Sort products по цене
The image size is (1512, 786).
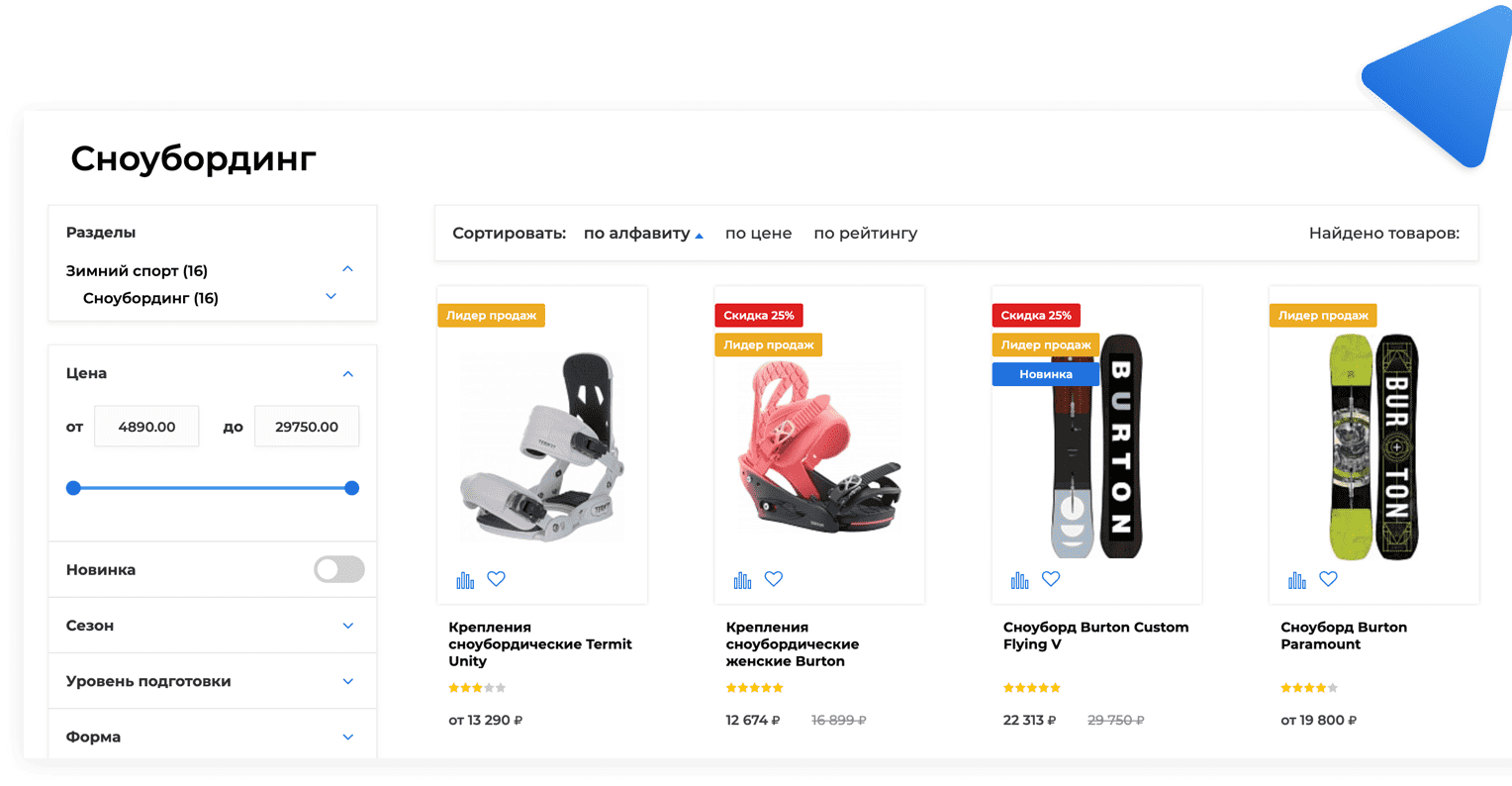pos(758,234)
